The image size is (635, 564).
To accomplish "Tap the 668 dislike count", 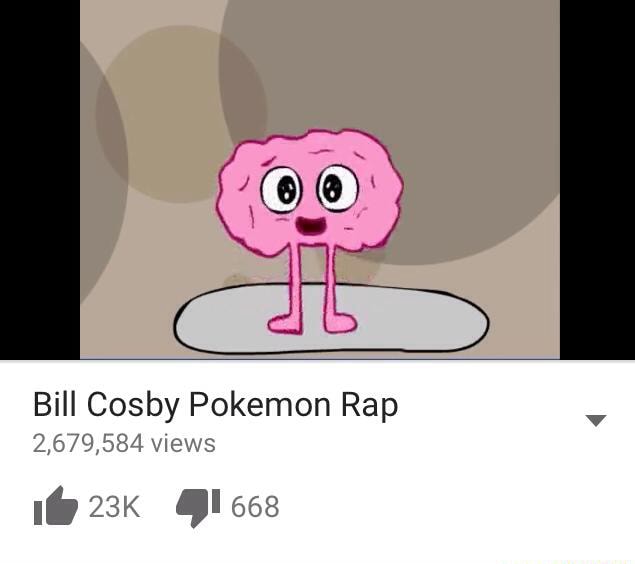I will [x=255, y=507].
